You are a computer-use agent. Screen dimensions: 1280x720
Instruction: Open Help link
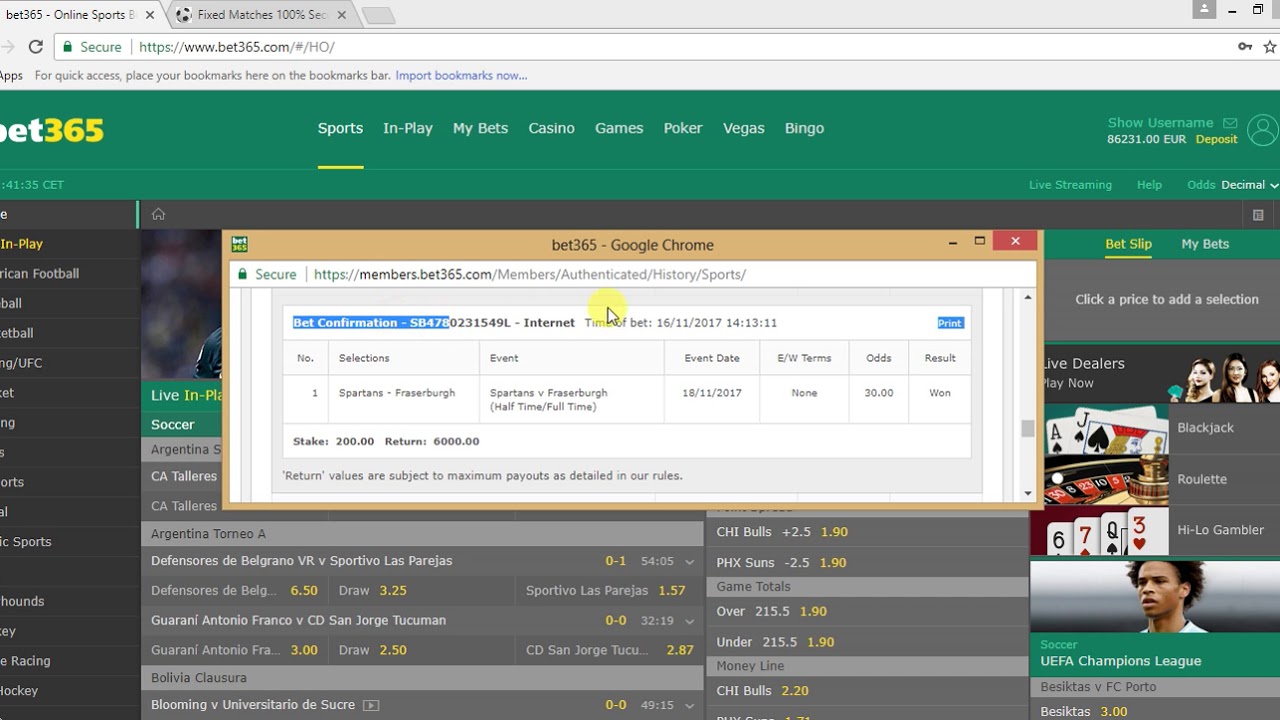[1149, 185]
